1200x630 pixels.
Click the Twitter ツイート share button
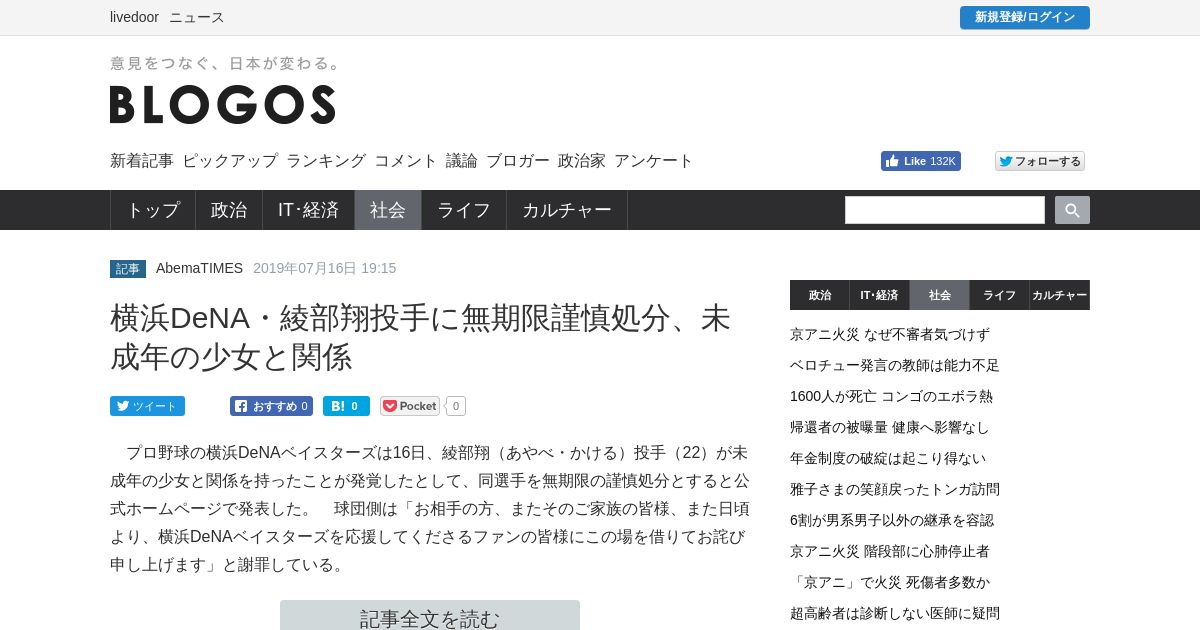pos(147,406)
